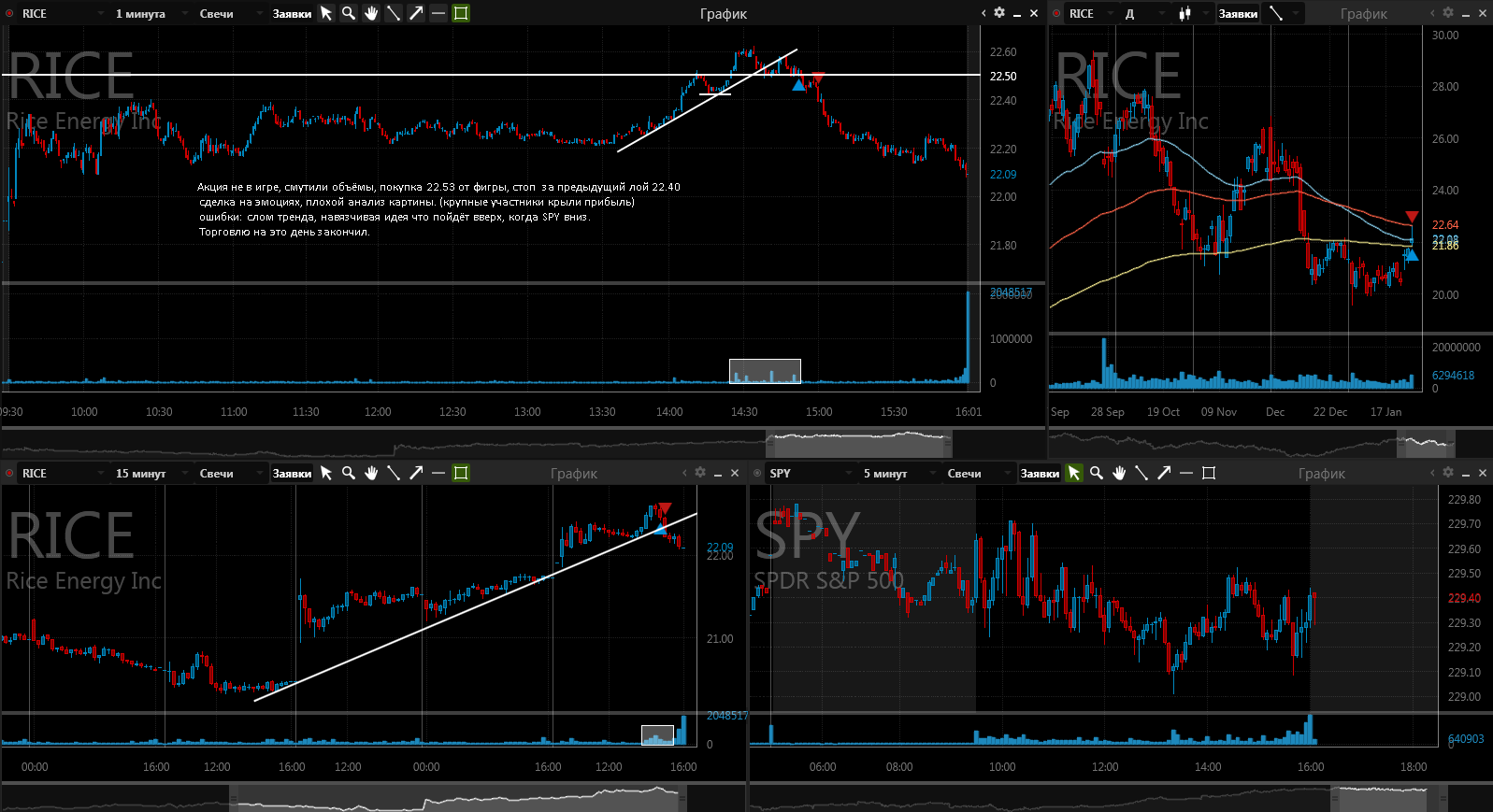Select the pointer tool in the SPY chart
The image size is (1493, 812).
pyautogui.click(x=1074, y=473)
